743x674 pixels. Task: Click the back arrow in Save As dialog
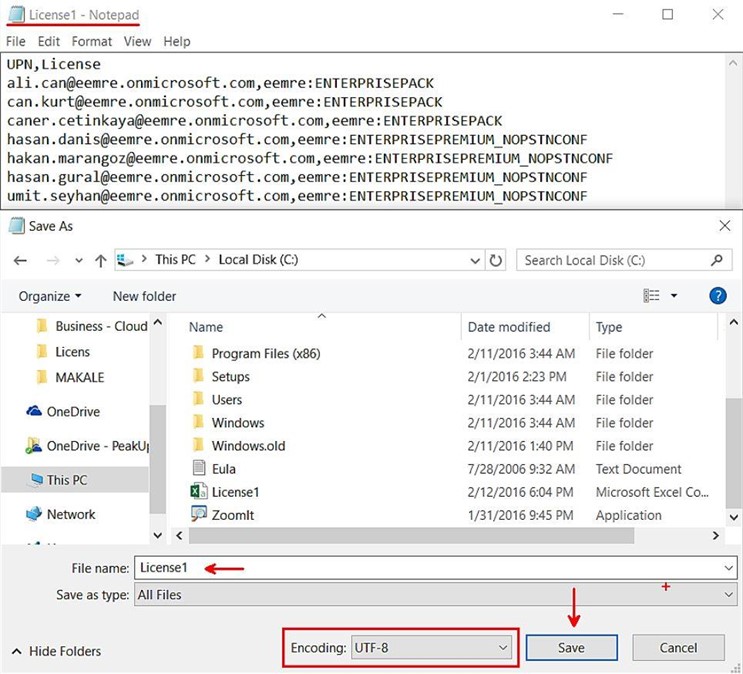click(20, 260)
